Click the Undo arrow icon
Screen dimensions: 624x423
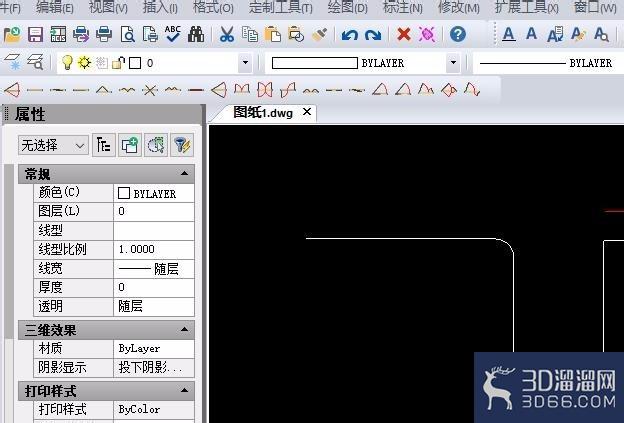tap(350, 35)
